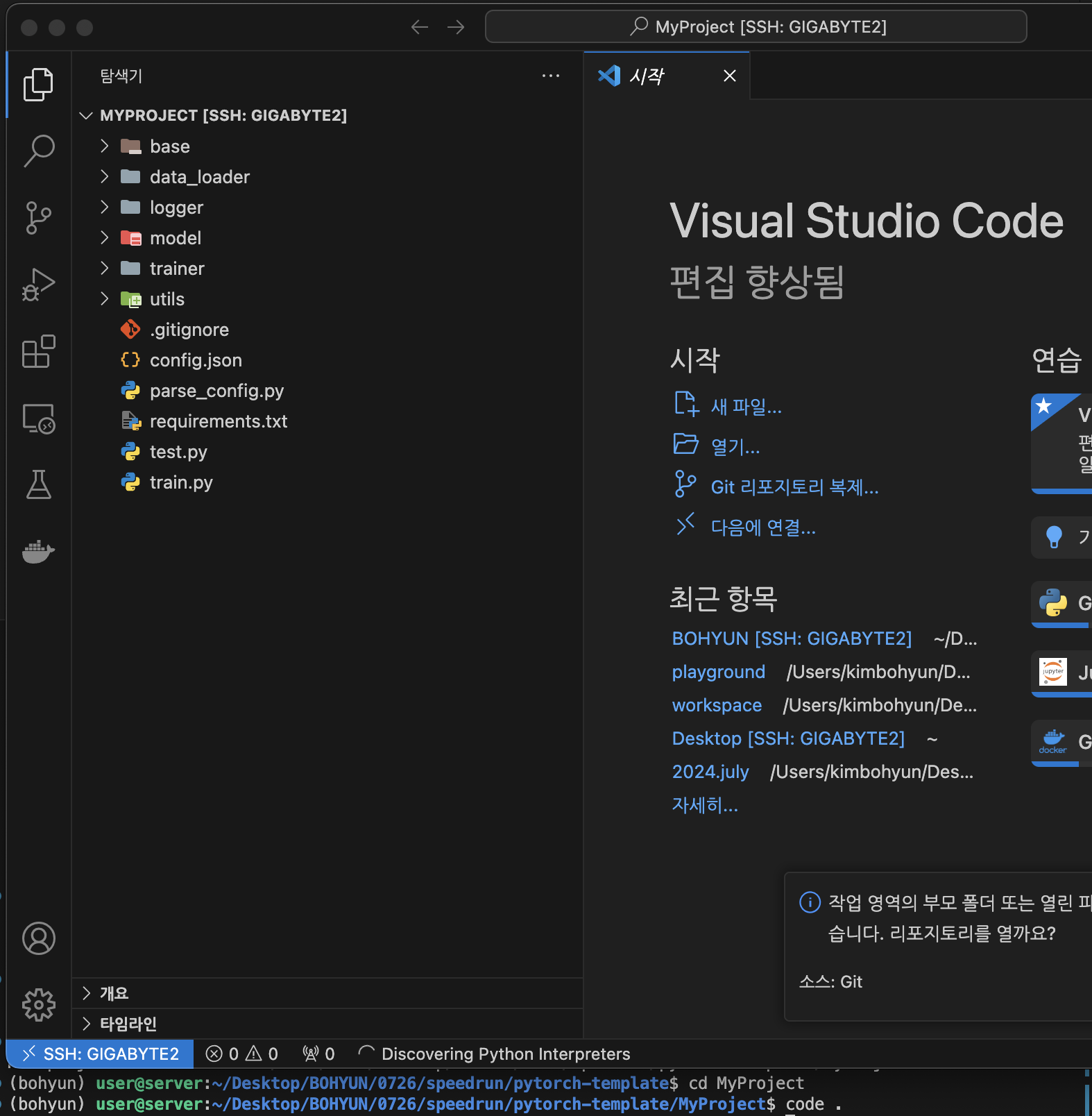Open test.py file
Viewport: 1092px width, 1116px height.
[x=327, y=452]
